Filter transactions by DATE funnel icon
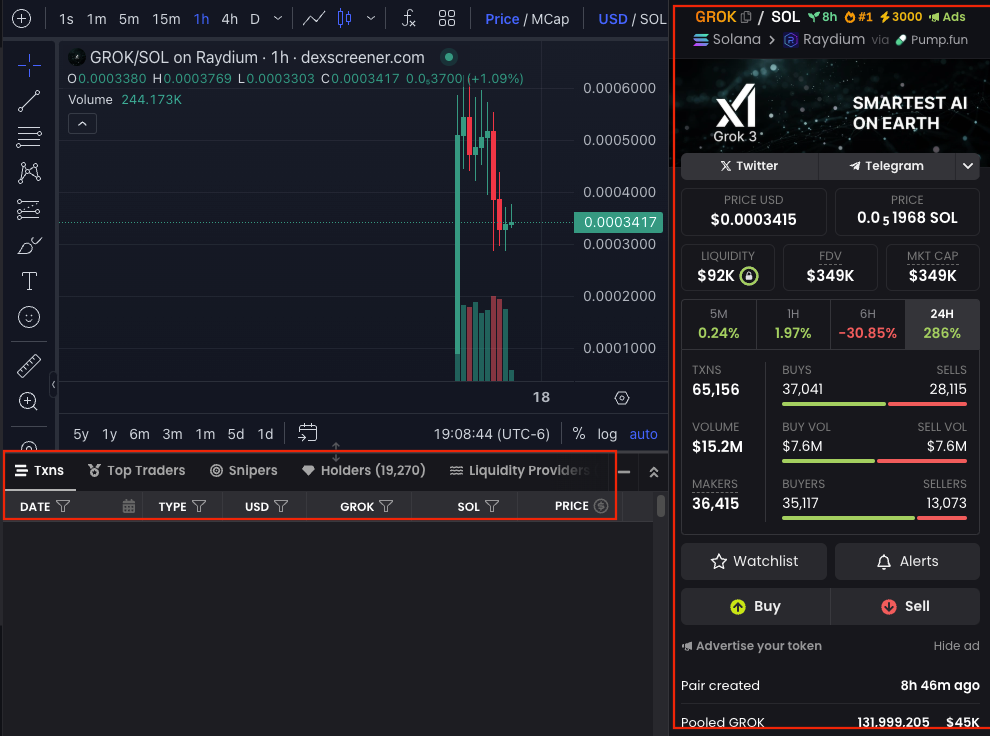The width and height of the screenshot is (990, 736). coord(63,506)
